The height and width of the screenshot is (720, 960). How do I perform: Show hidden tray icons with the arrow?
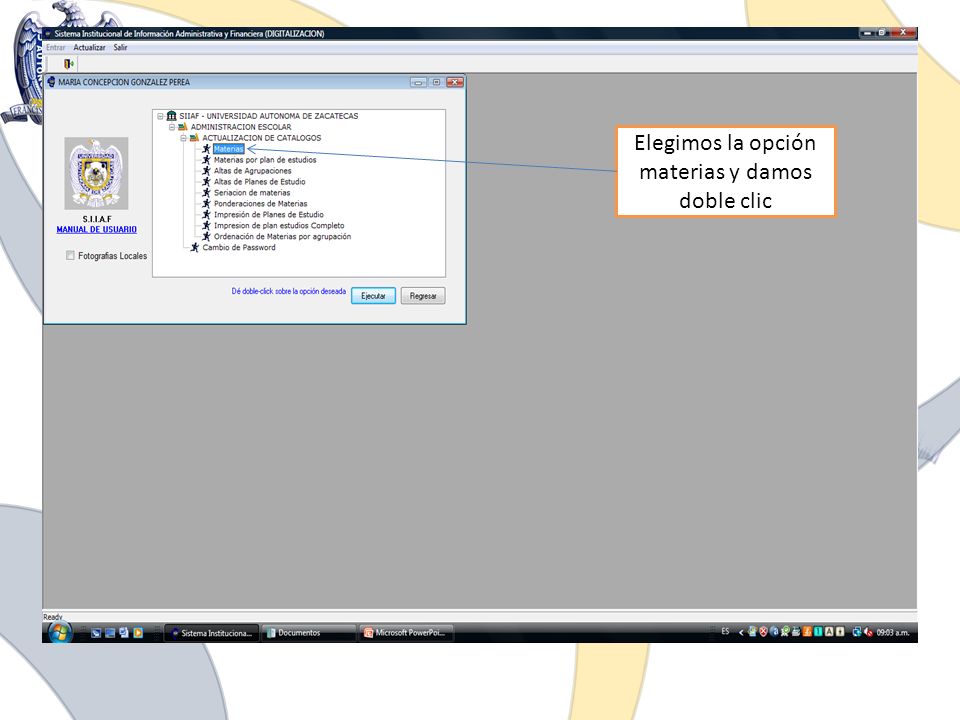(x=741, y=632)
